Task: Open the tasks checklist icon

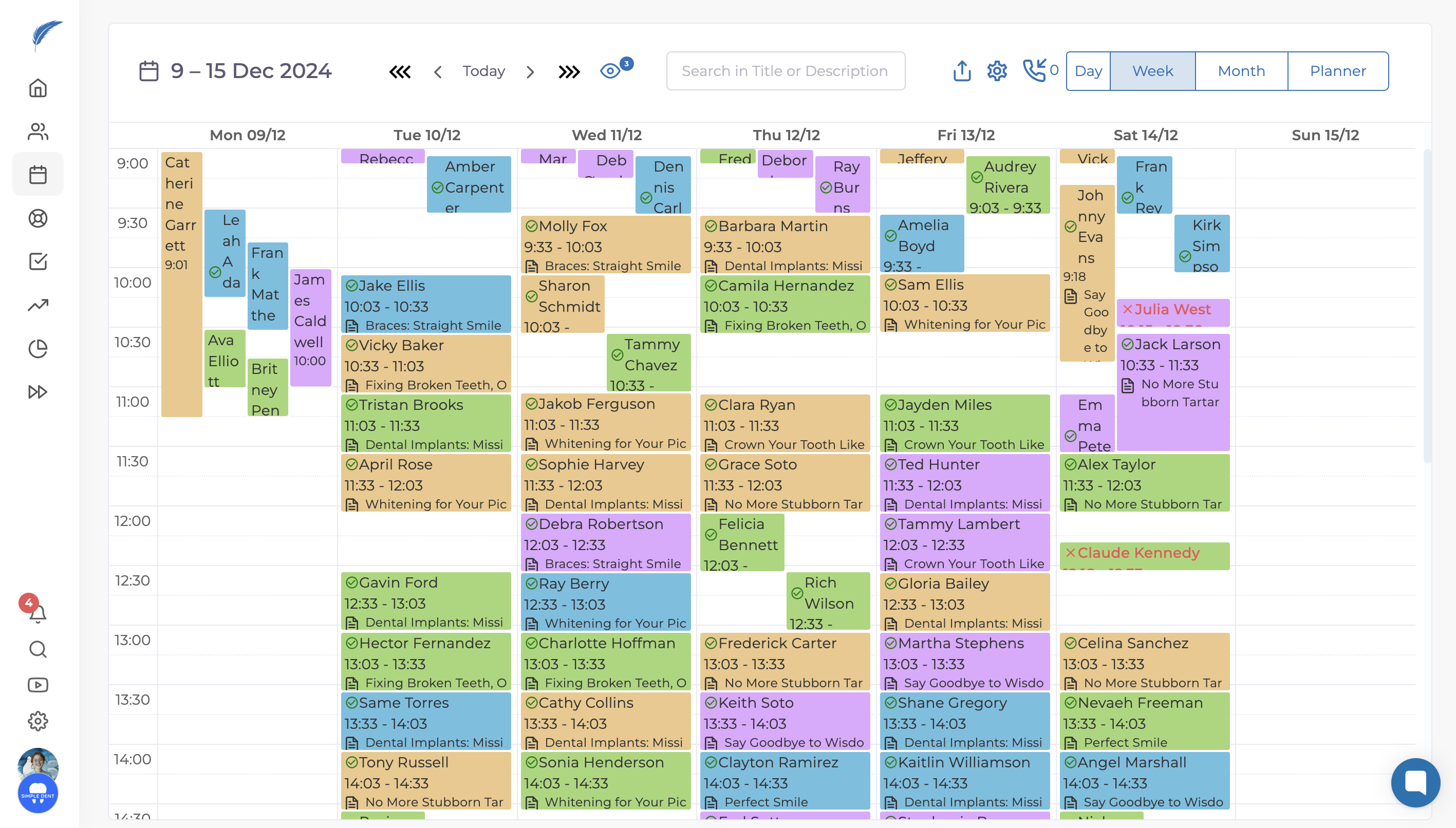Action: (38, 261)
